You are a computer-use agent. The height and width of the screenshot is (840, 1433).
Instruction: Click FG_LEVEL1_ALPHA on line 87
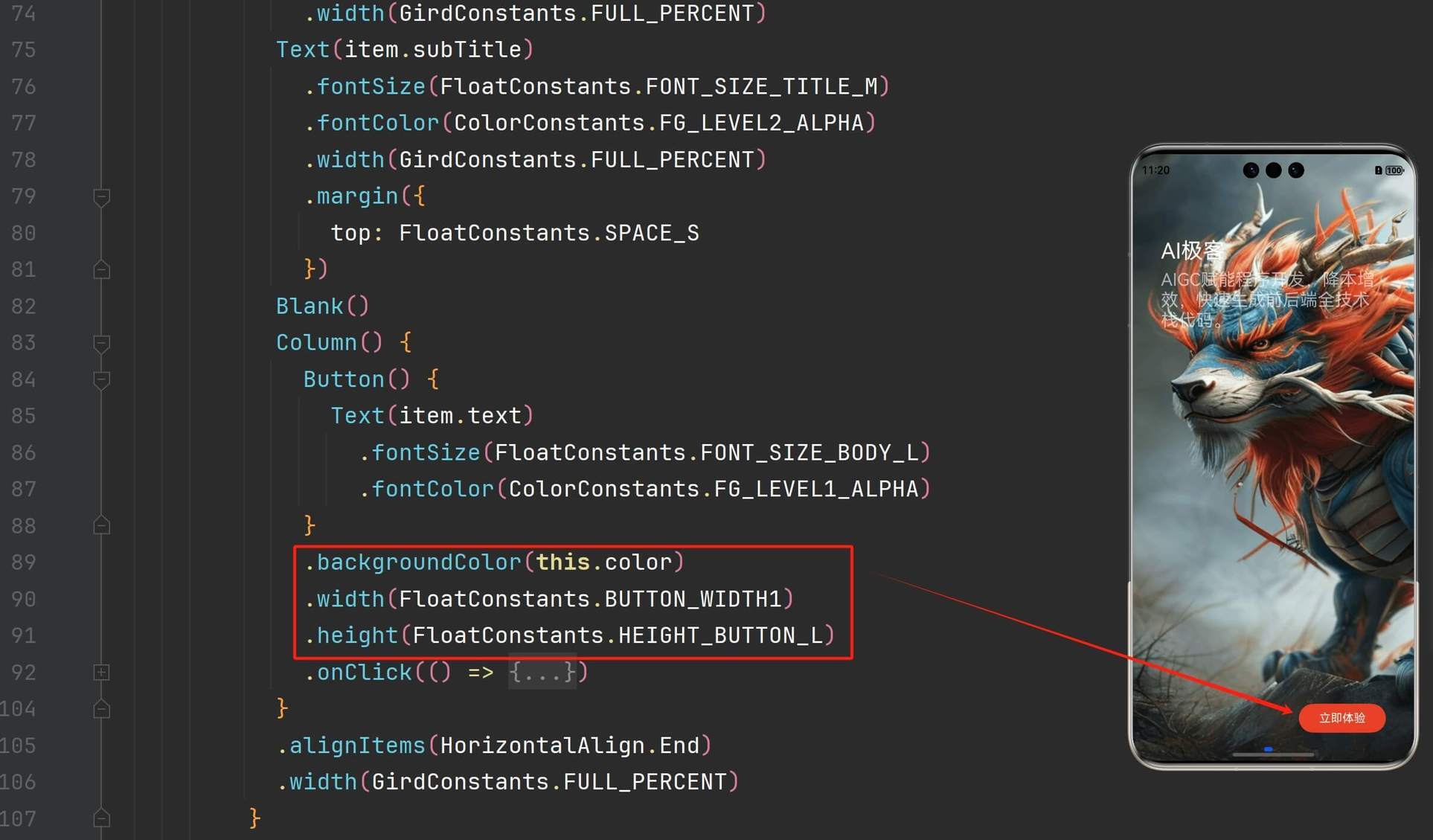click(x=816, y=489)
